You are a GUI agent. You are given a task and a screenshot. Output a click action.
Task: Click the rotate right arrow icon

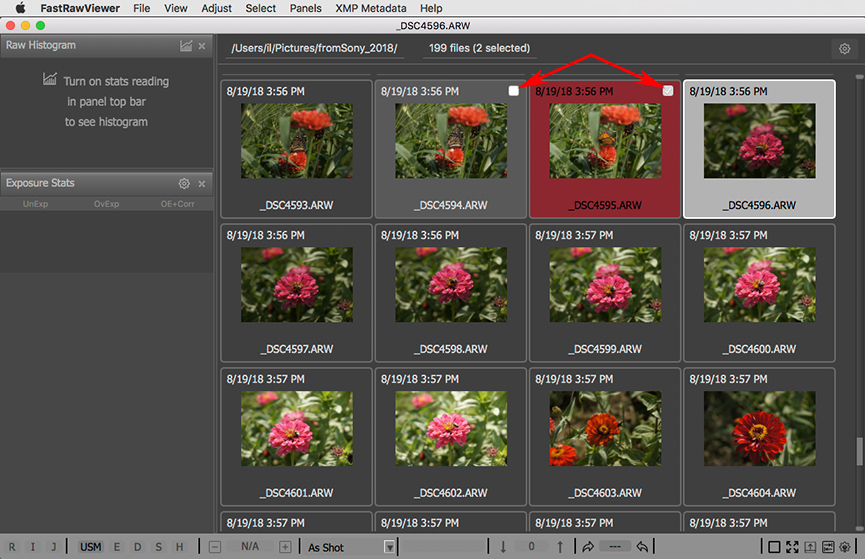(587, 547)
